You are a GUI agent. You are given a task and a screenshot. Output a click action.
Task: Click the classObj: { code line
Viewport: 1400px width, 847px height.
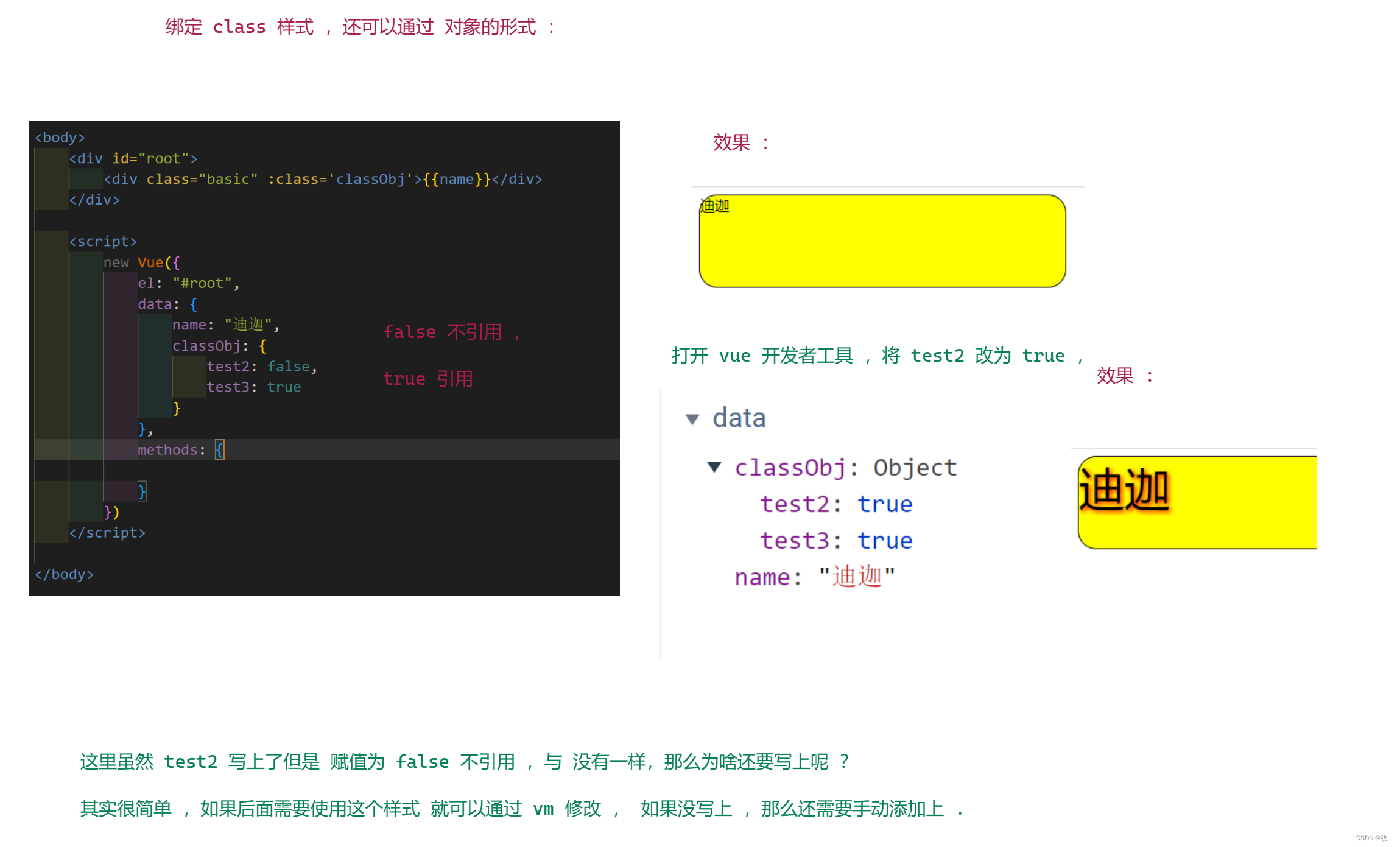pyautogui.click(x=219, y=346)
